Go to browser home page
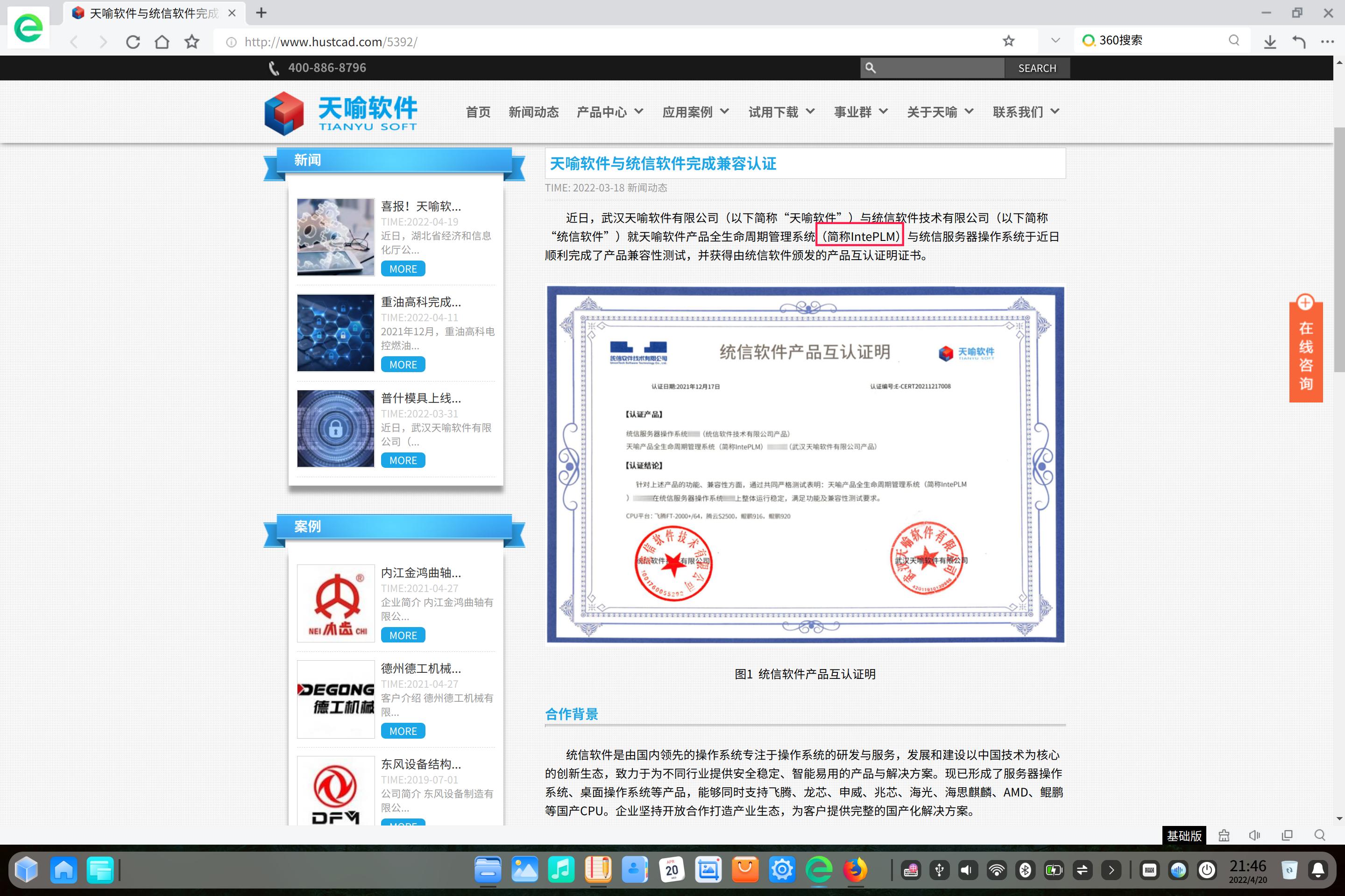The image size is (1345, 896). (162, 41)
